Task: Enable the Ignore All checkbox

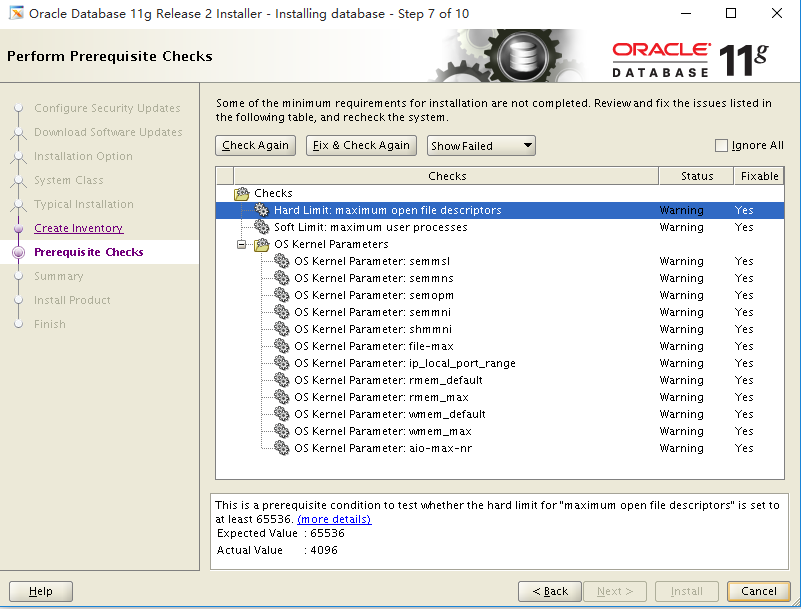Action: (721, 146)
